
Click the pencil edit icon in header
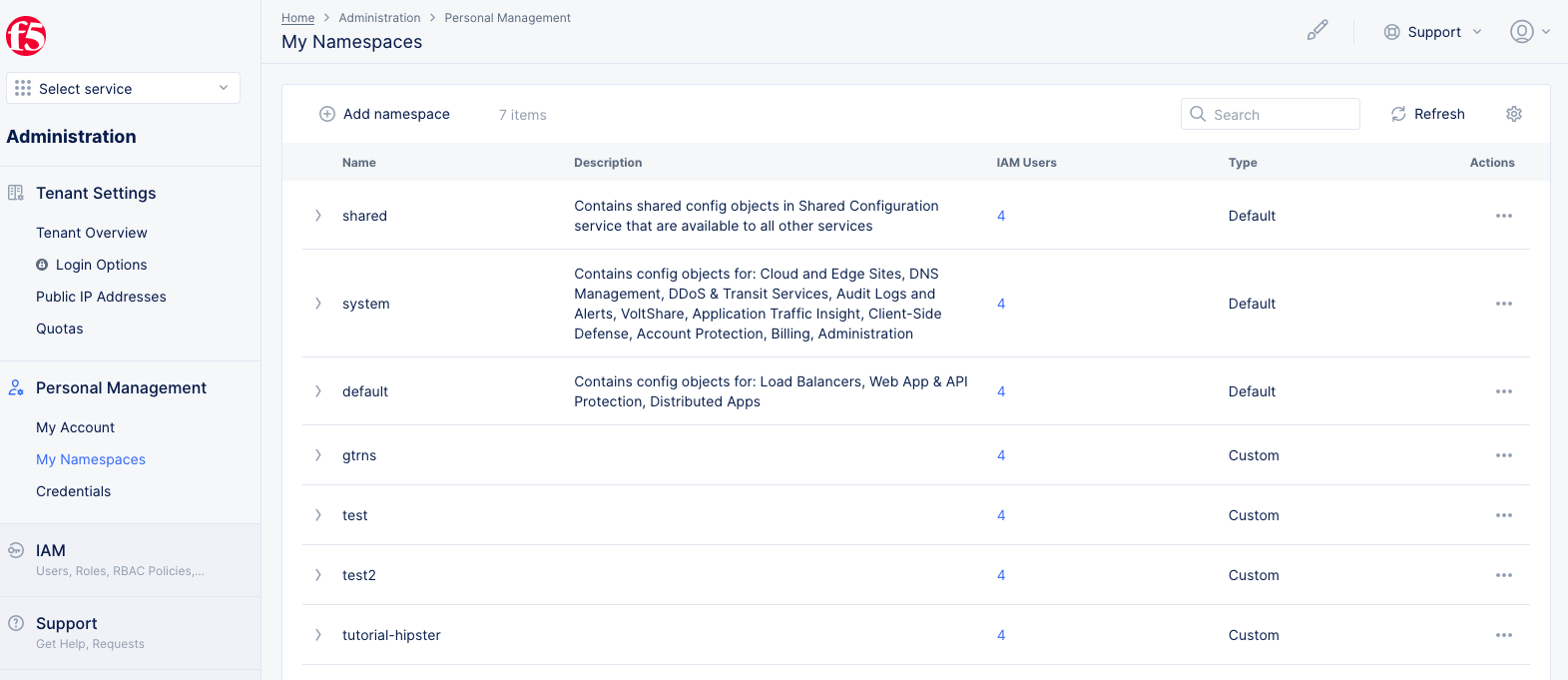click(x=1317, y=31)
